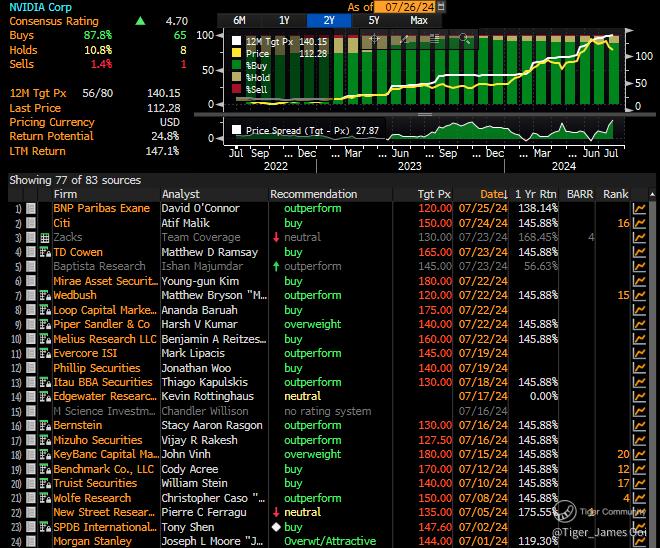Toggle the Price Spread legend box
Viewport: 660px width, 548px height.
tap(237, 130)
